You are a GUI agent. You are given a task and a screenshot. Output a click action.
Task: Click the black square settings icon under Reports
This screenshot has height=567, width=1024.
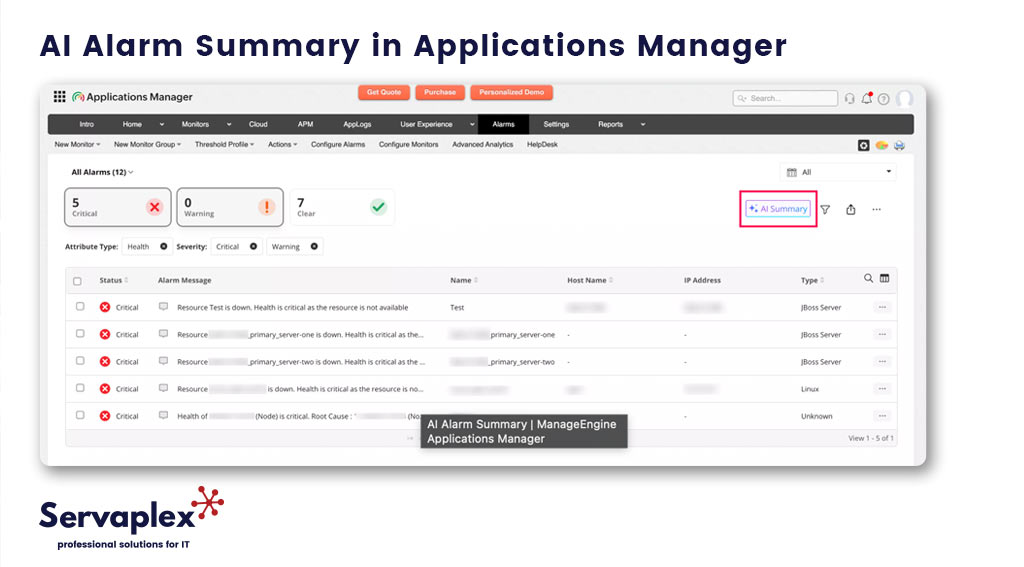(863, 145)
